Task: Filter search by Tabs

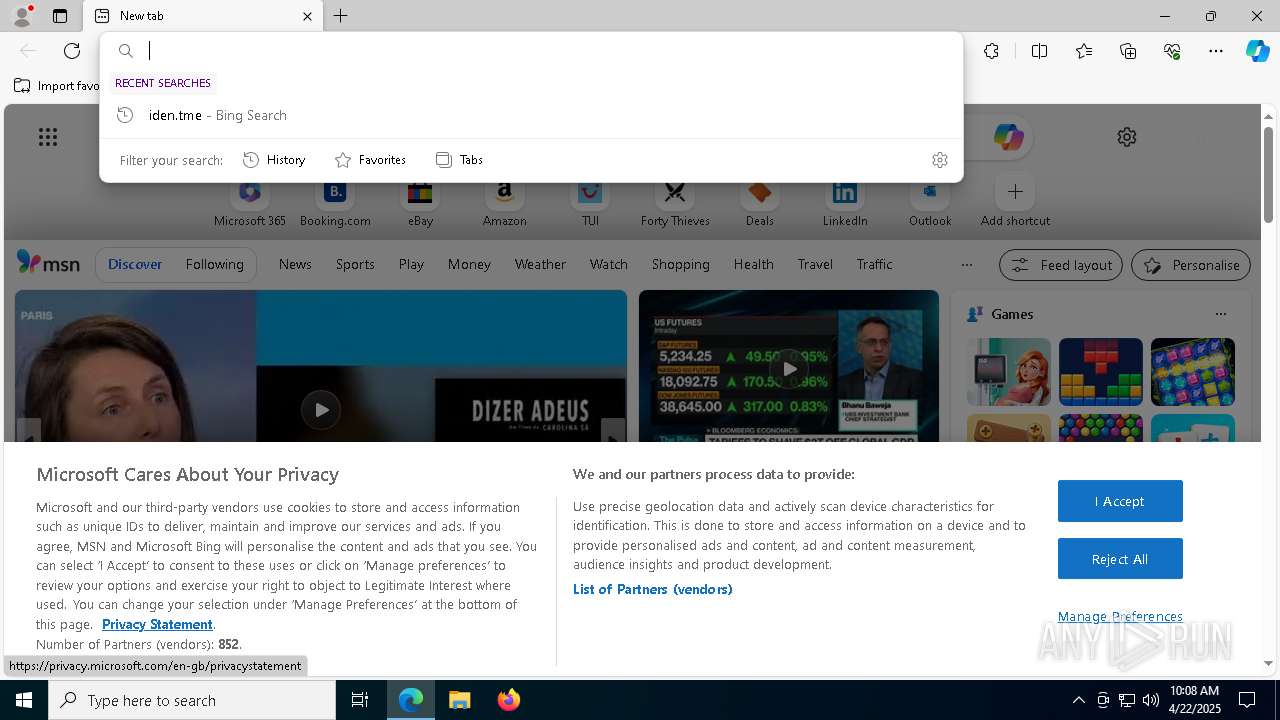Action: [459, 160]
